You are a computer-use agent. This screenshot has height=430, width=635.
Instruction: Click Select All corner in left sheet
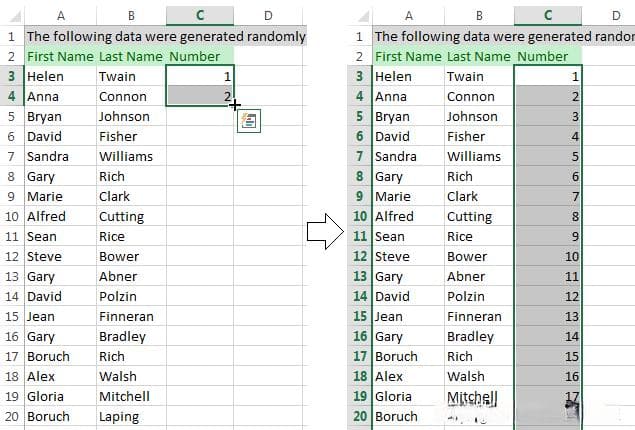coord(13,16)
